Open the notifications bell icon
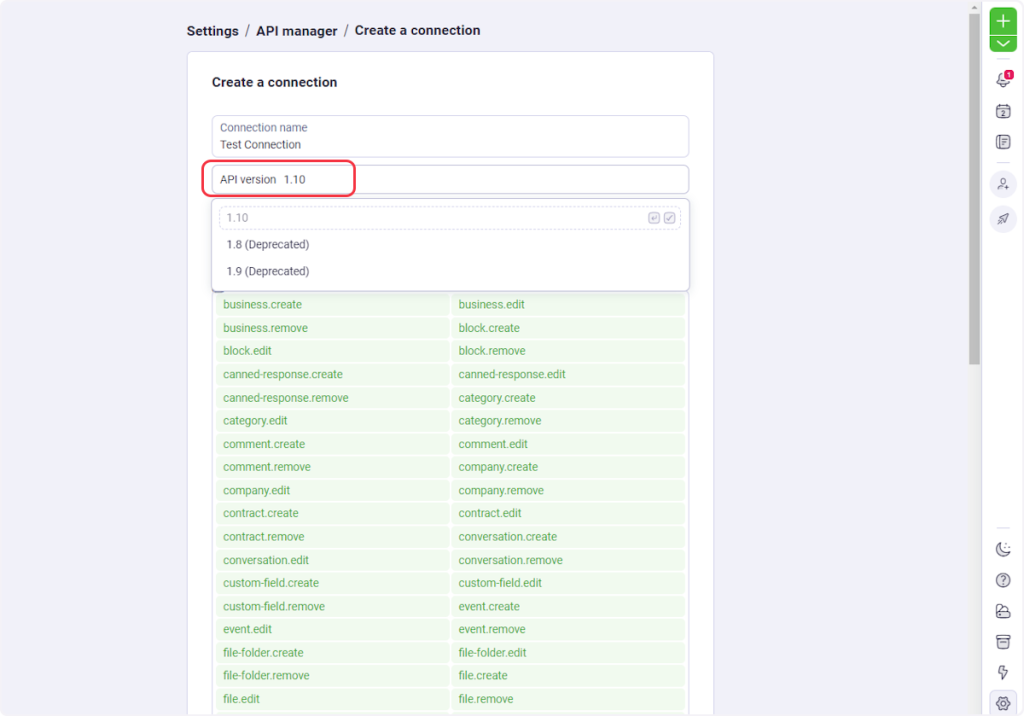Viewport: 1024px width, 716px height. 1003,80
